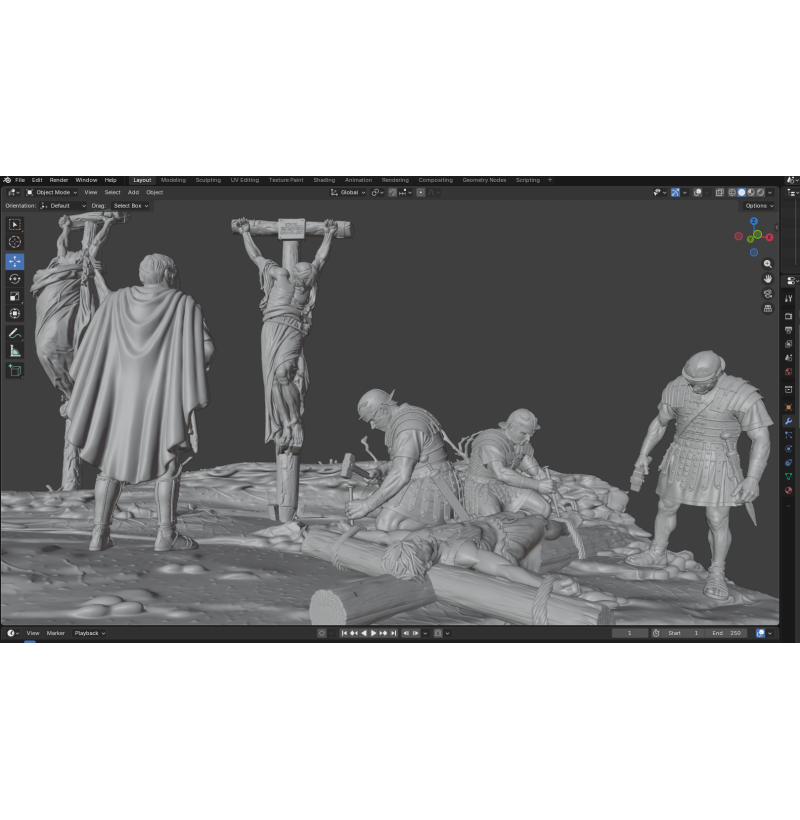Image resolution: width=800 pixels, height=820 pixels.
Task: Open the Modifiers wrench tab
Action: pyautogui.click(x=788, y=421)
